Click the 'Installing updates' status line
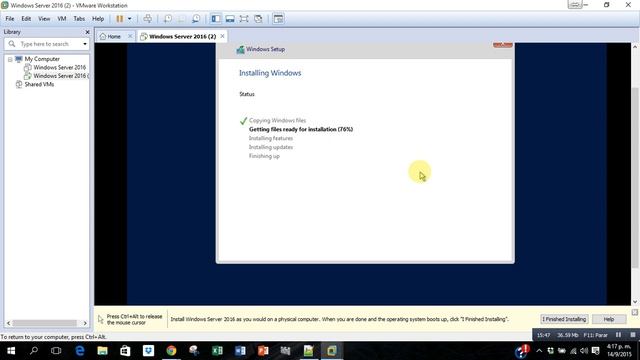Viewport: 640px width, 360px height. click(271, 147)
